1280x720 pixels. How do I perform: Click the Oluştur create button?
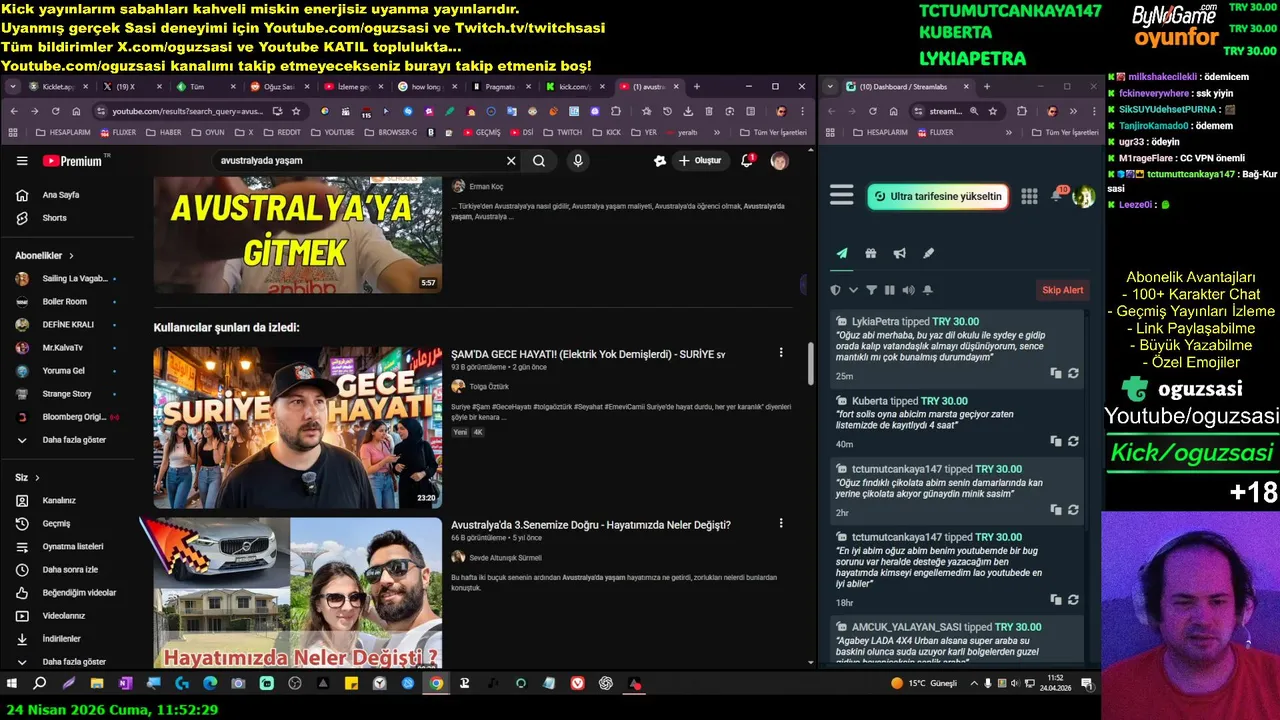699,161
